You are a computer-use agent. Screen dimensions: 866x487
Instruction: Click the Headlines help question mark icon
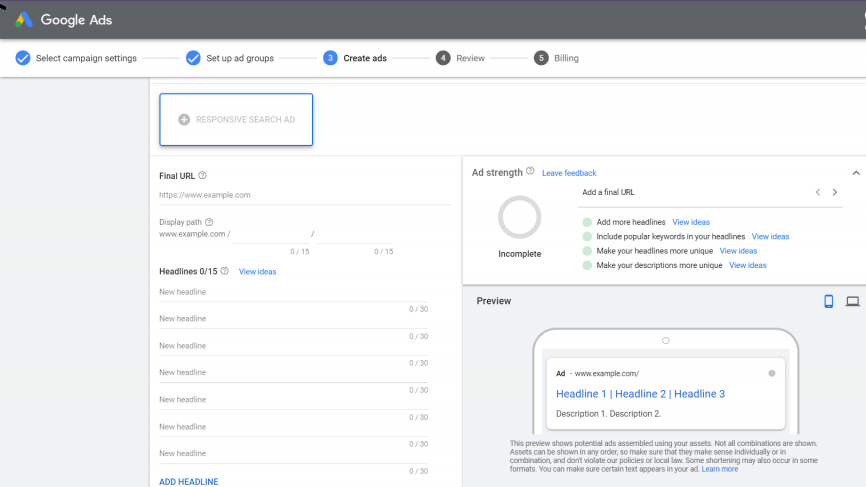pos(225,271)
